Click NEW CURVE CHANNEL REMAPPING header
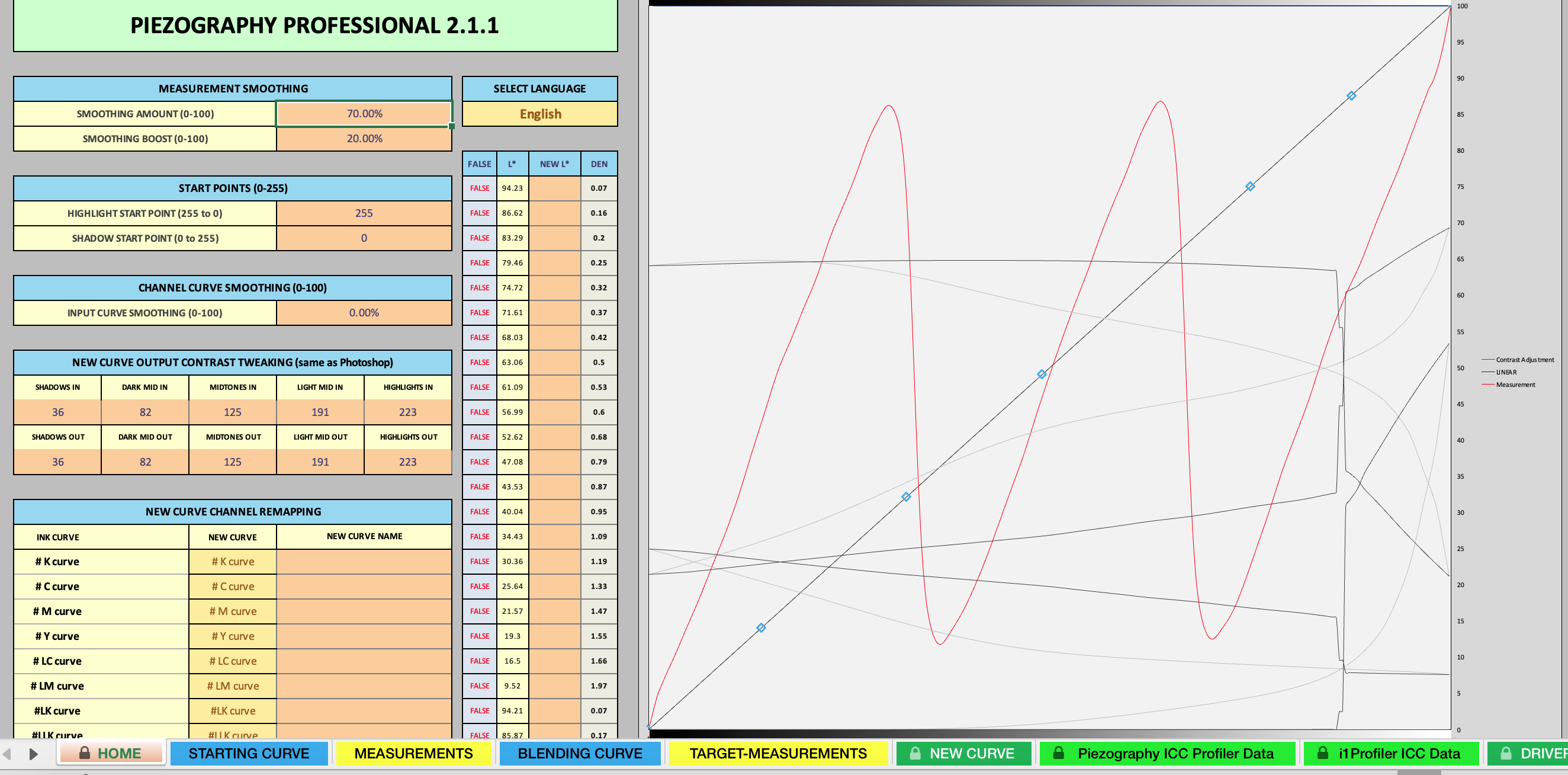Viewport: 1568px width, 775px height. click(x=233, y=513)
